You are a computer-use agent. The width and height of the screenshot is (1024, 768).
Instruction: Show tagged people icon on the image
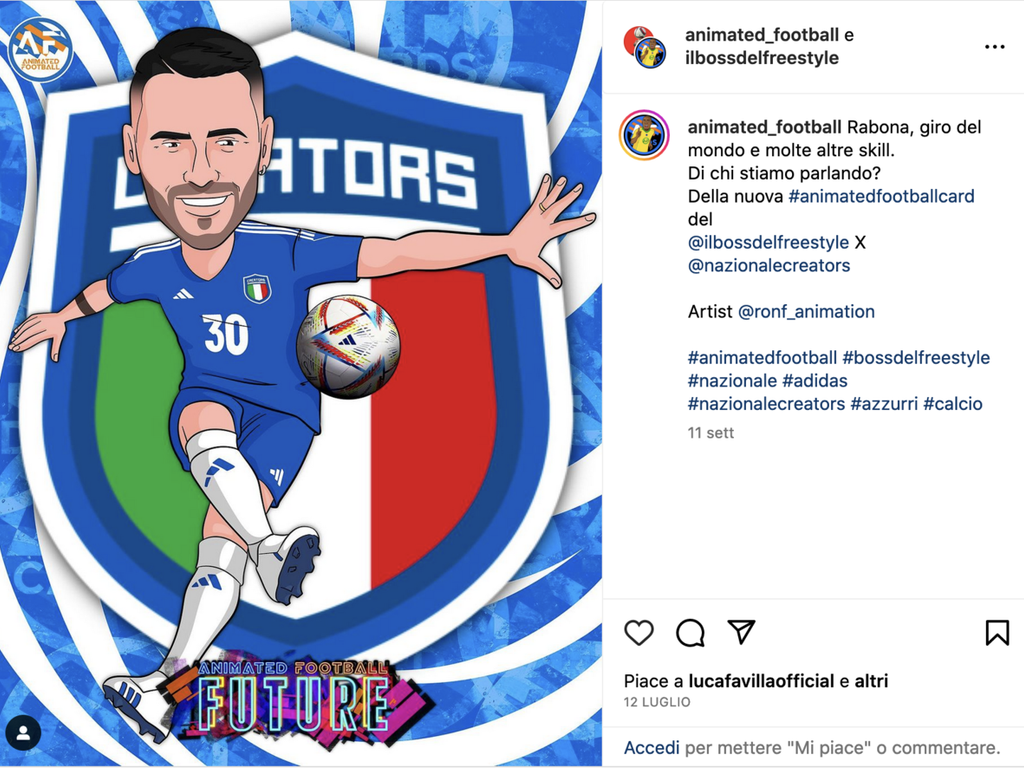tap(24, 733)
